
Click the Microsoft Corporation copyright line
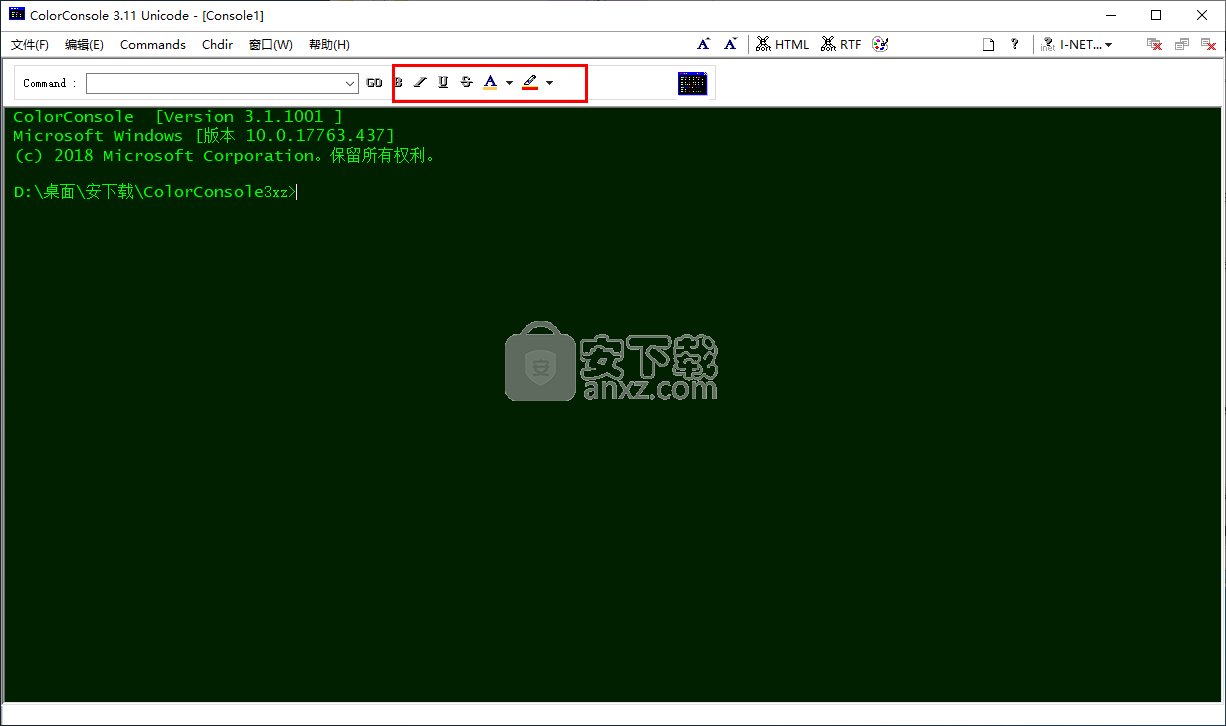(x=225, y=156)
